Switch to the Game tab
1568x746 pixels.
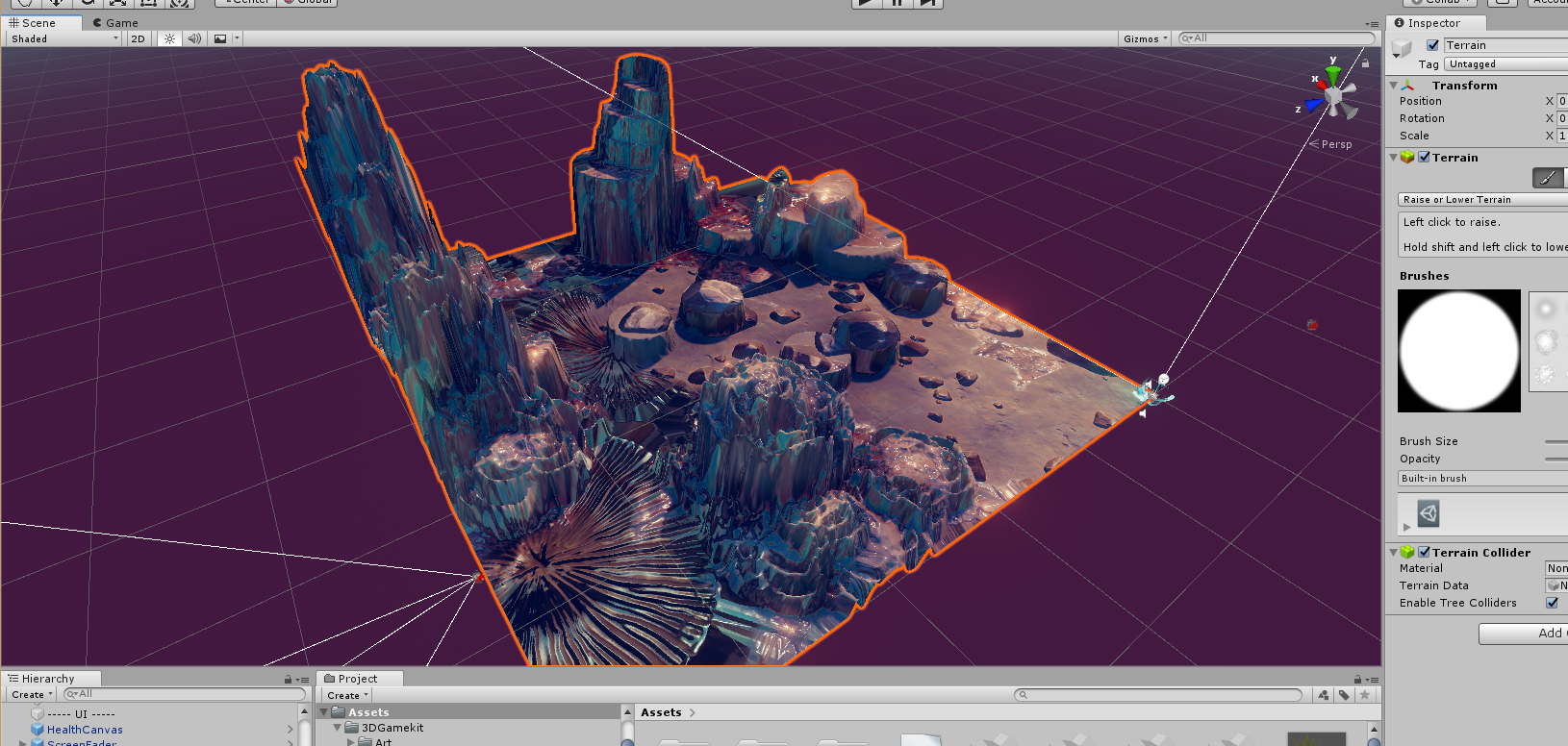point(115,23)
